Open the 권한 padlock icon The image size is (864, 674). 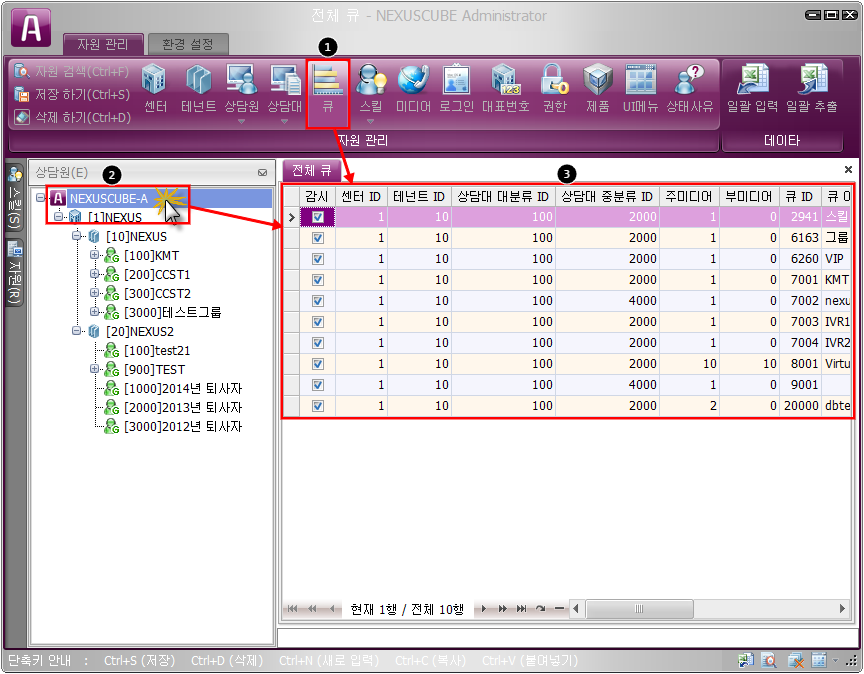(554, 88)
